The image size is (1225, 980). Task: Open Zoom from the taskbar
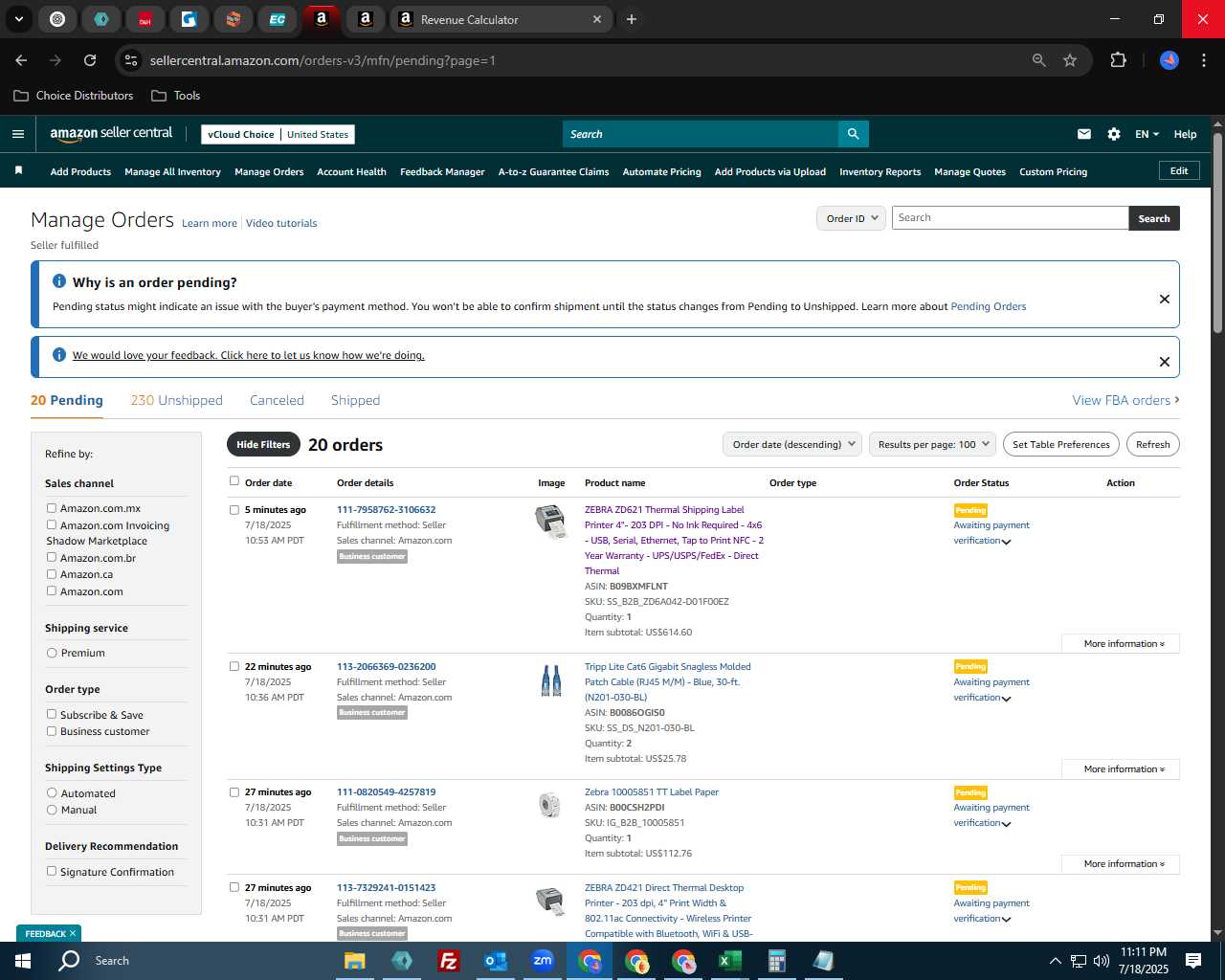click(543, 961)
